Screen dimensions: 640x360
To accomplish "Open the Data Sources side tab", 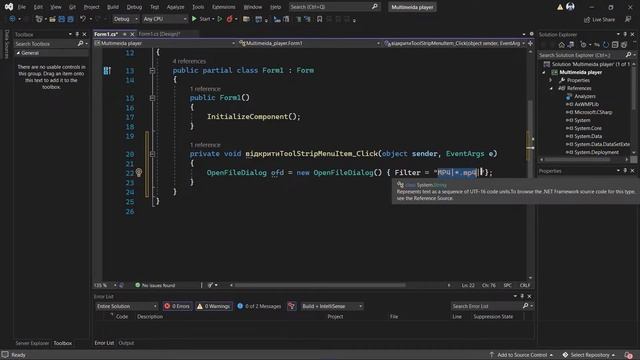I will click(x=6, y=44).
